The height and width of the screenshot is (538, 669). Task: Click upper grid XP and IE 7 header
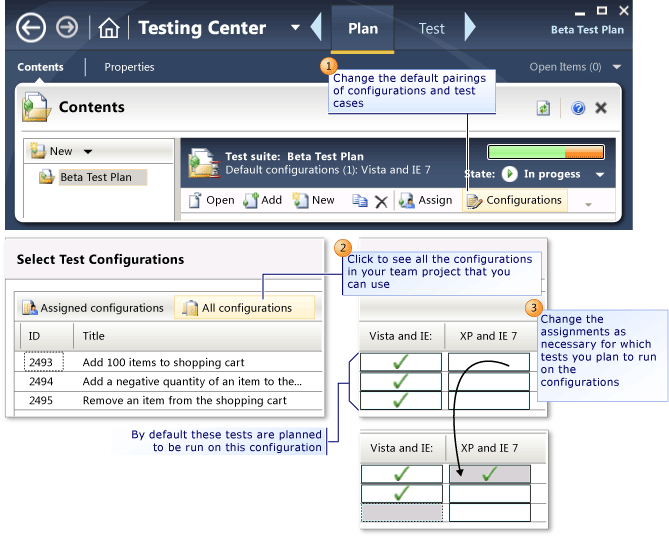click(x=488, y=336)
